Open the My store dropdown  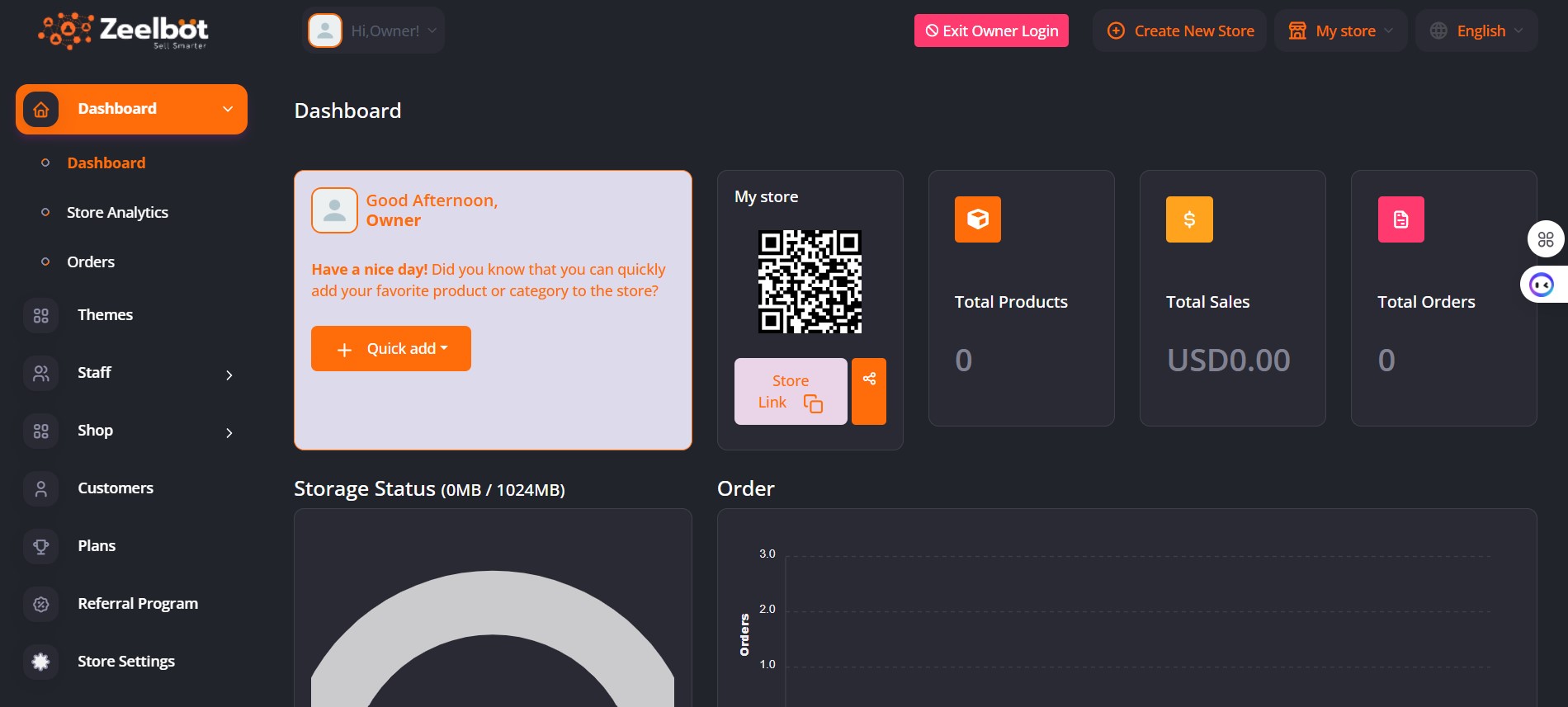coord(1341,31)
